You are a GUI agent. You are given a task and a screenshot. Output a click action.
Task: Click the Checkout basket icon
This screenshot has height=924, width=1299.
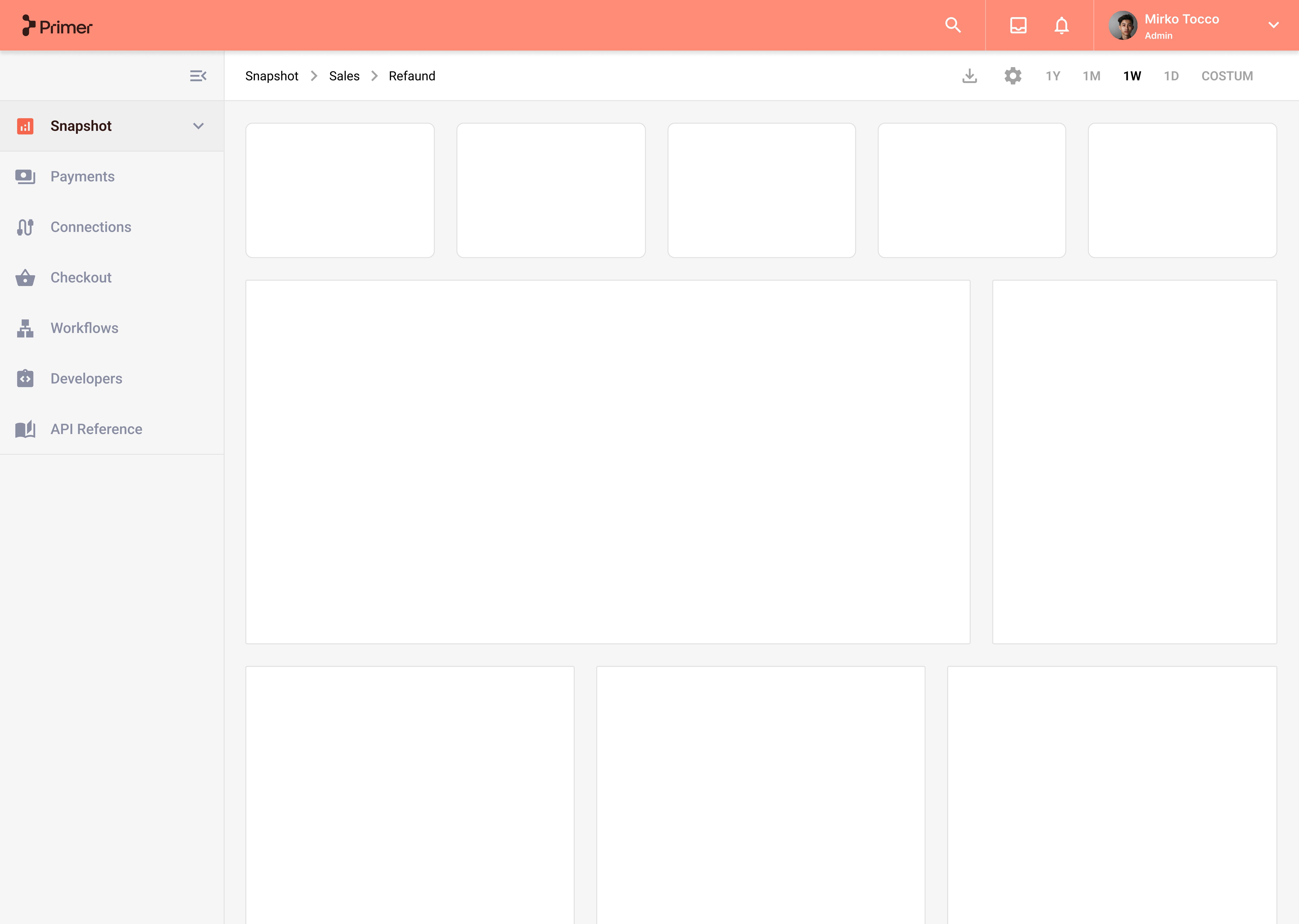(x=25, y=278)
